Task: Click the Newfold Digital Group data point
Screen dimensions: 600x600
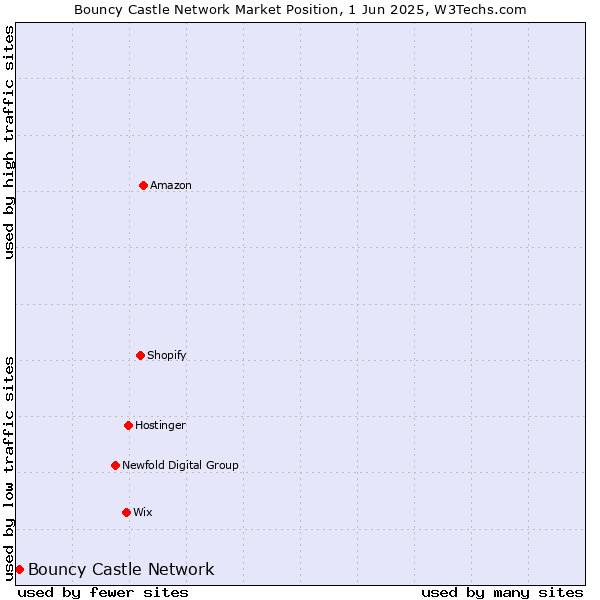Action: pyautogui.click(x=116, y=465)
